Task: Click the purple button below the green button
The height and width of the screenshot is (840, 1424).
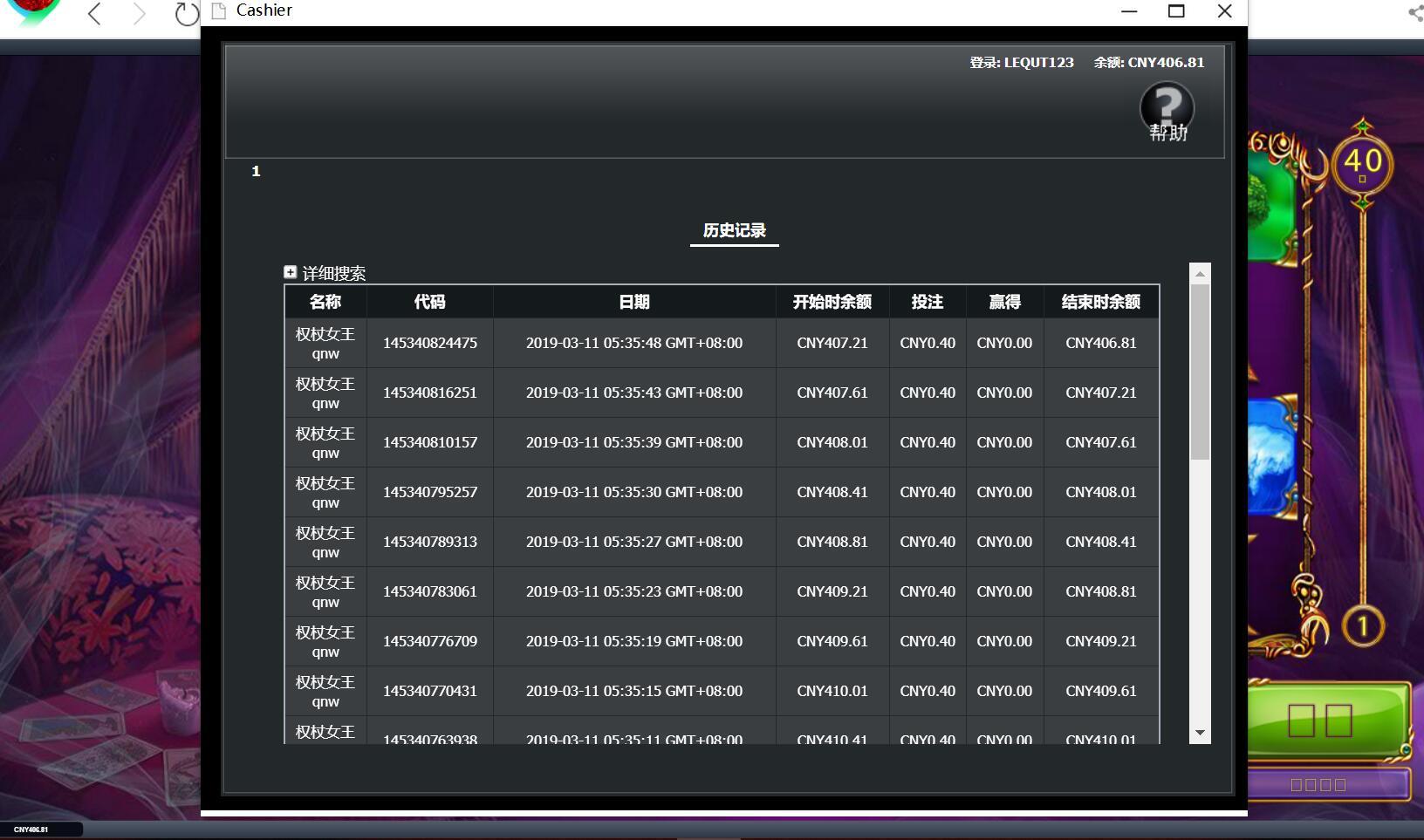Action: click(x=1328, y=784)
